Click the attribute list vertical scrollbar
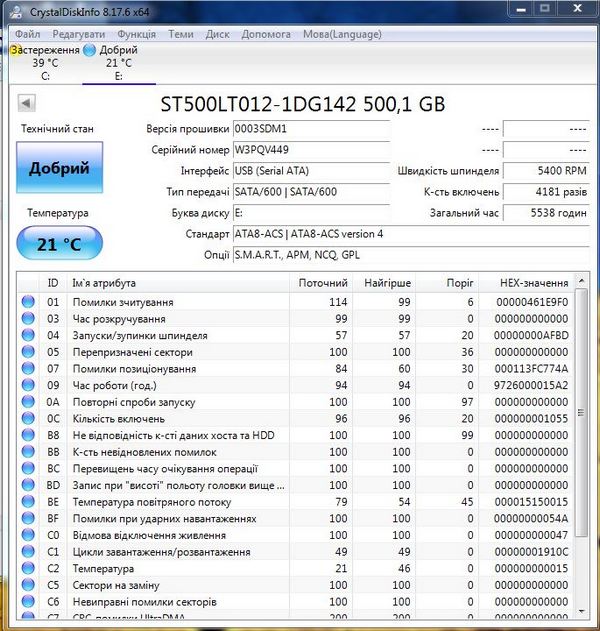The height and width of the screenshot is (631, 600). (x=582, y=450)
